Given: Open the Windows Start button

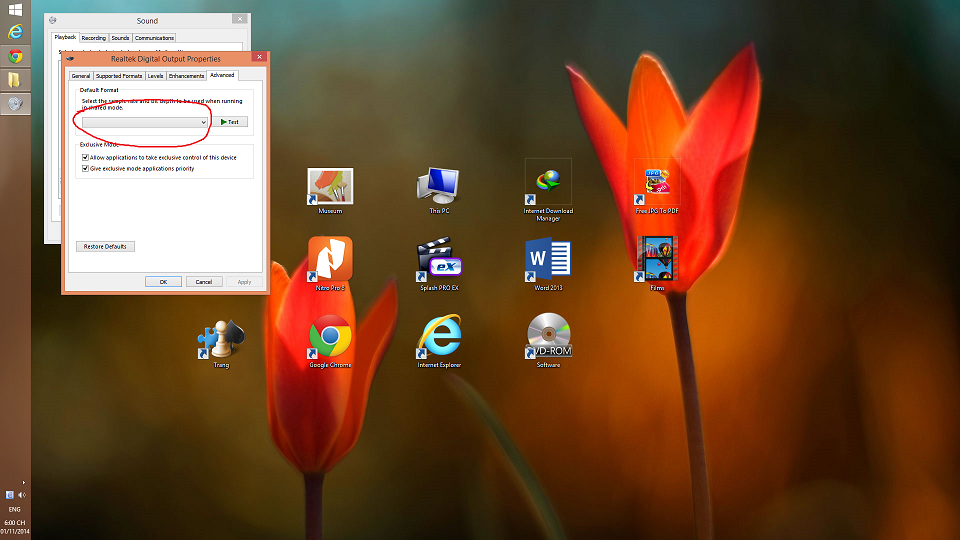Looking at the screenshot, I should (15, 9).
